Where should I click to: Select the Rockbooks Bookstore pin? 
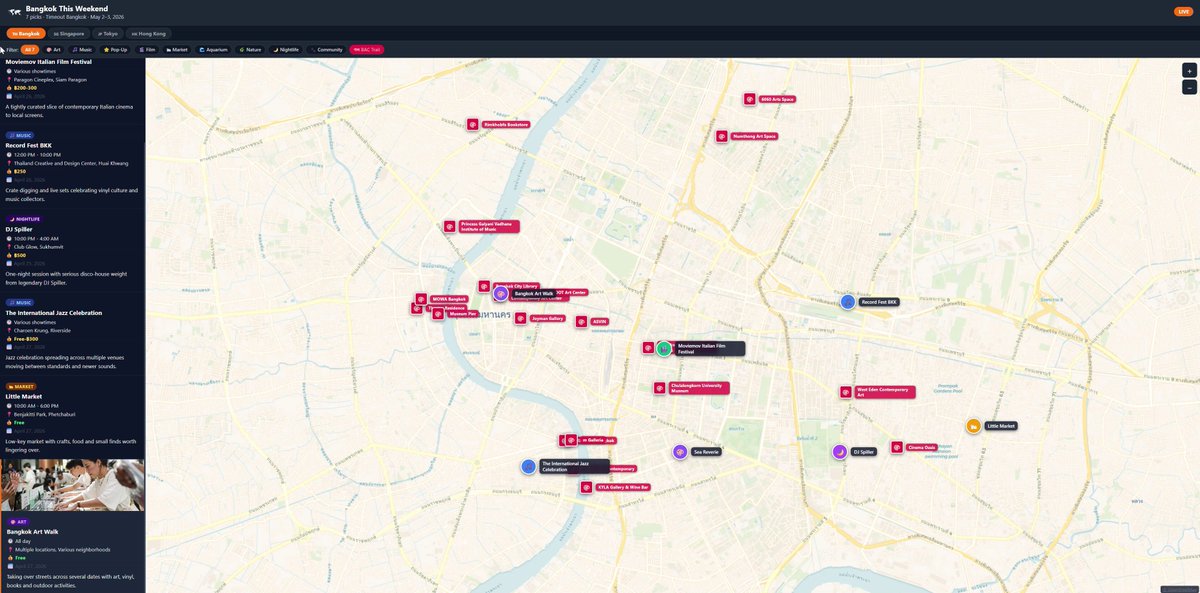pyautogui.click(x=473, y=125)
